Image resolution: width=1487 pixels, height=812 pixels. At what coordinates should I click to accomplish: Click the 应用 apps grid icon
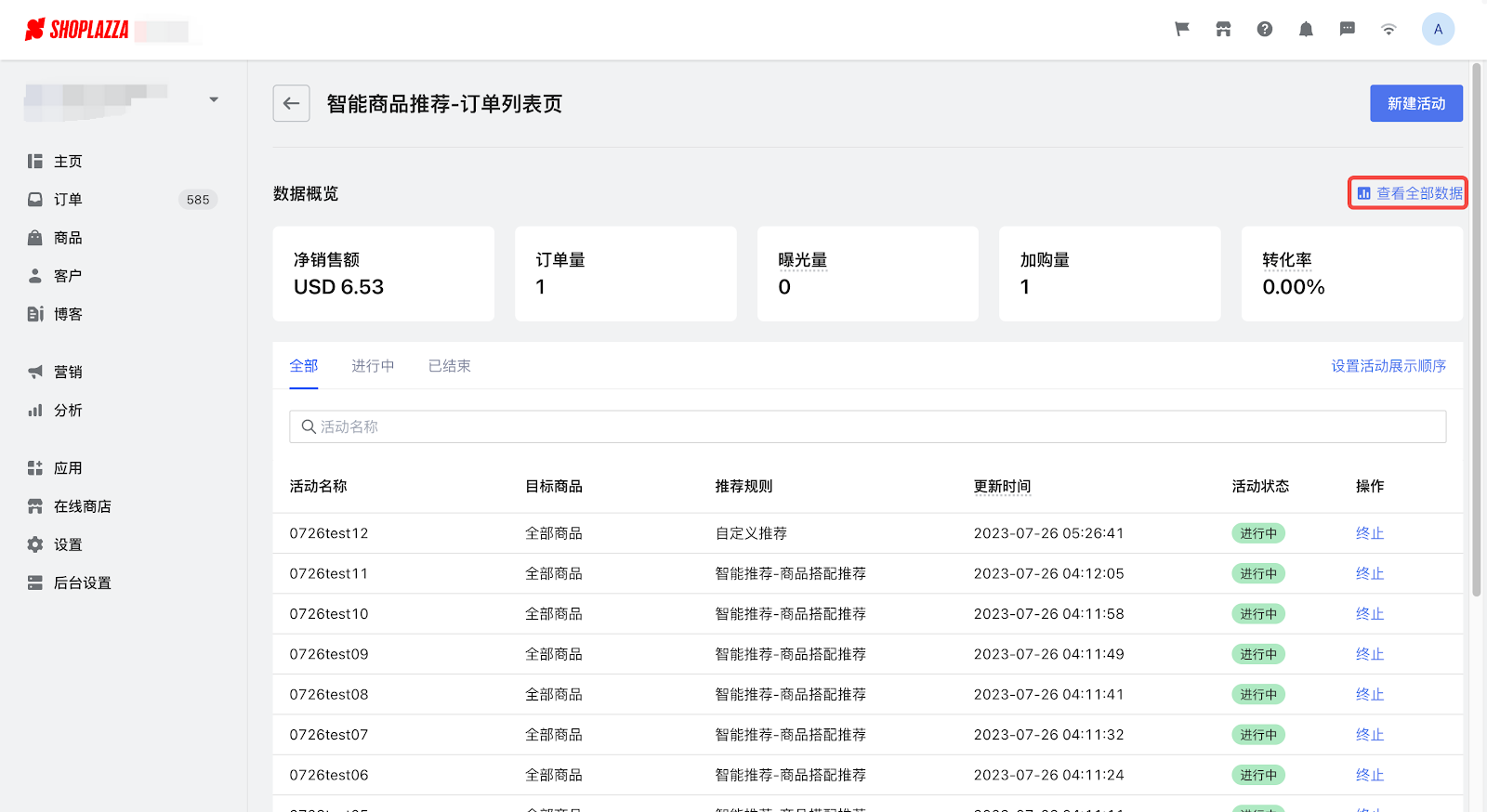pyautogui.click(x=35, y=468)
